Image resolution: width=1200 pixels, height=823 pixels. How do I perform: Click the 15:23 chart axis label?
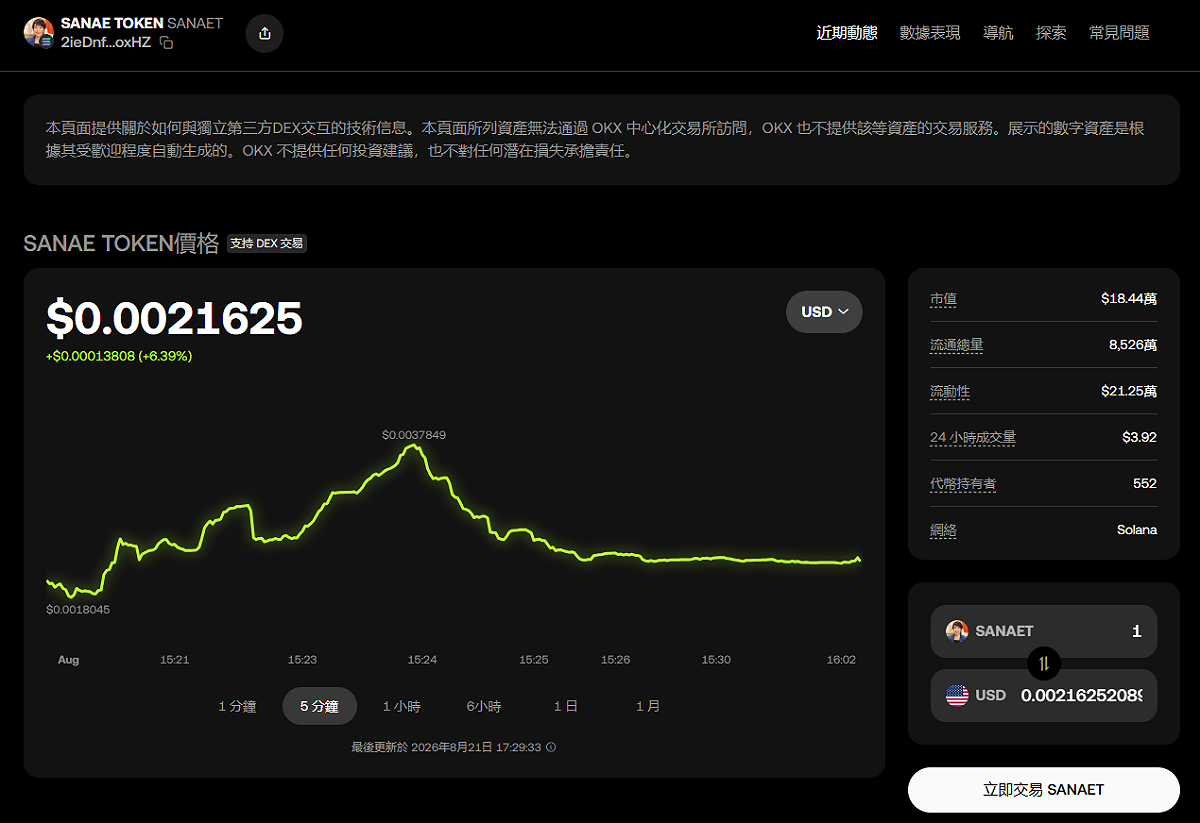click(x=302, y=660)
